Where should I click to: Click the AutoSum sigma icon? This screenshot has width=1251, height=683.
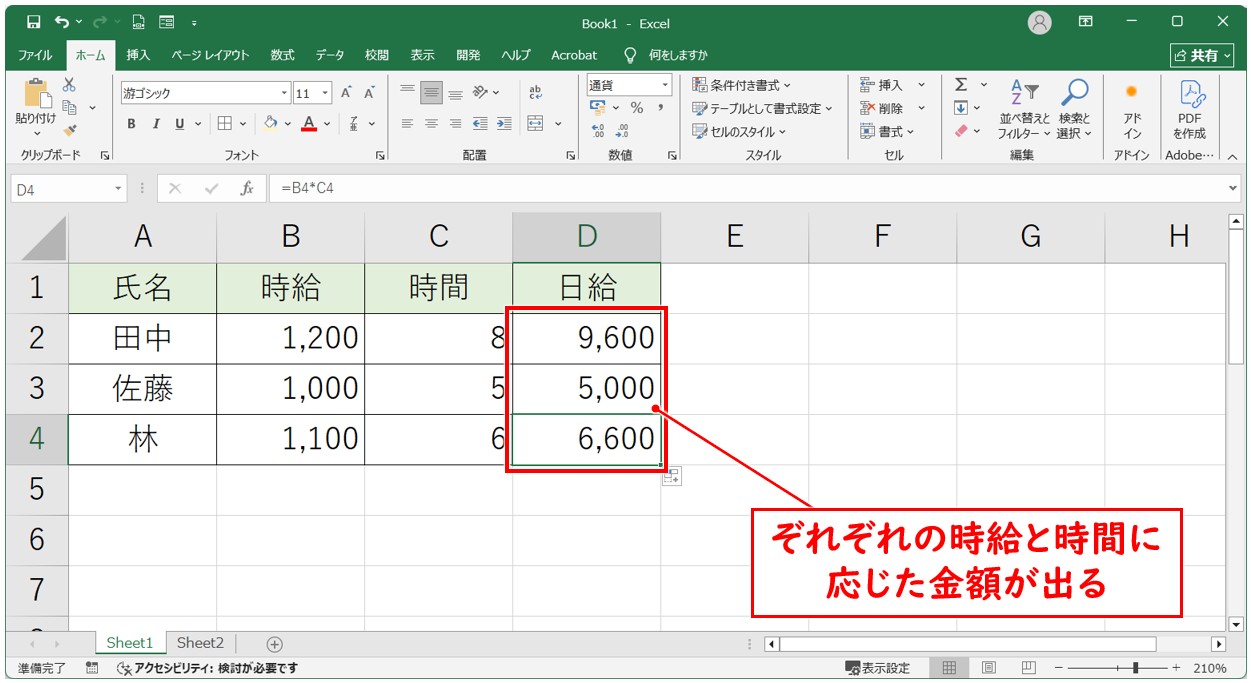tap(961, 85)
